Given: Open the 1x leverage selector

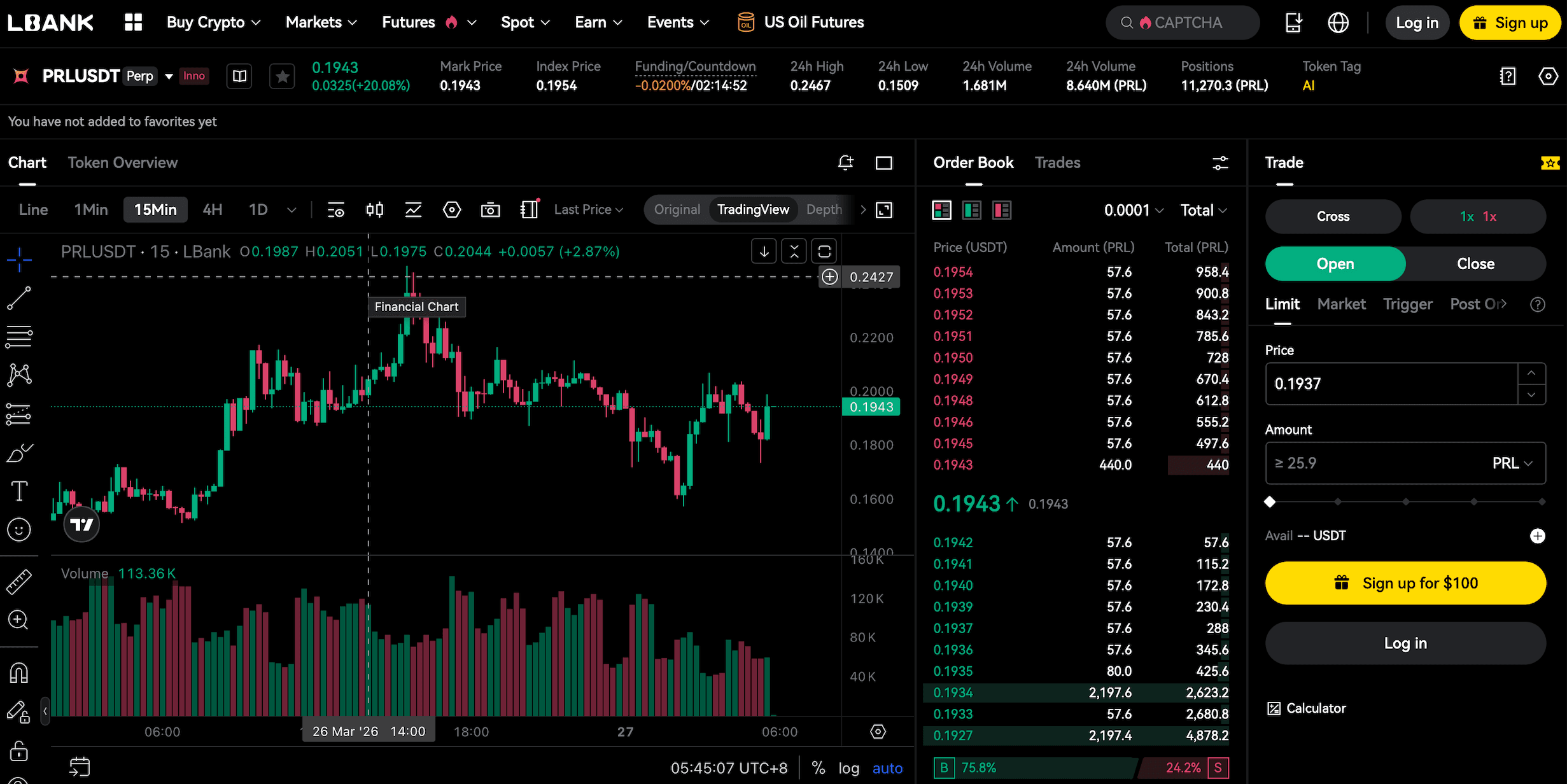Looking at the screenshot, I should point(1478,216).
